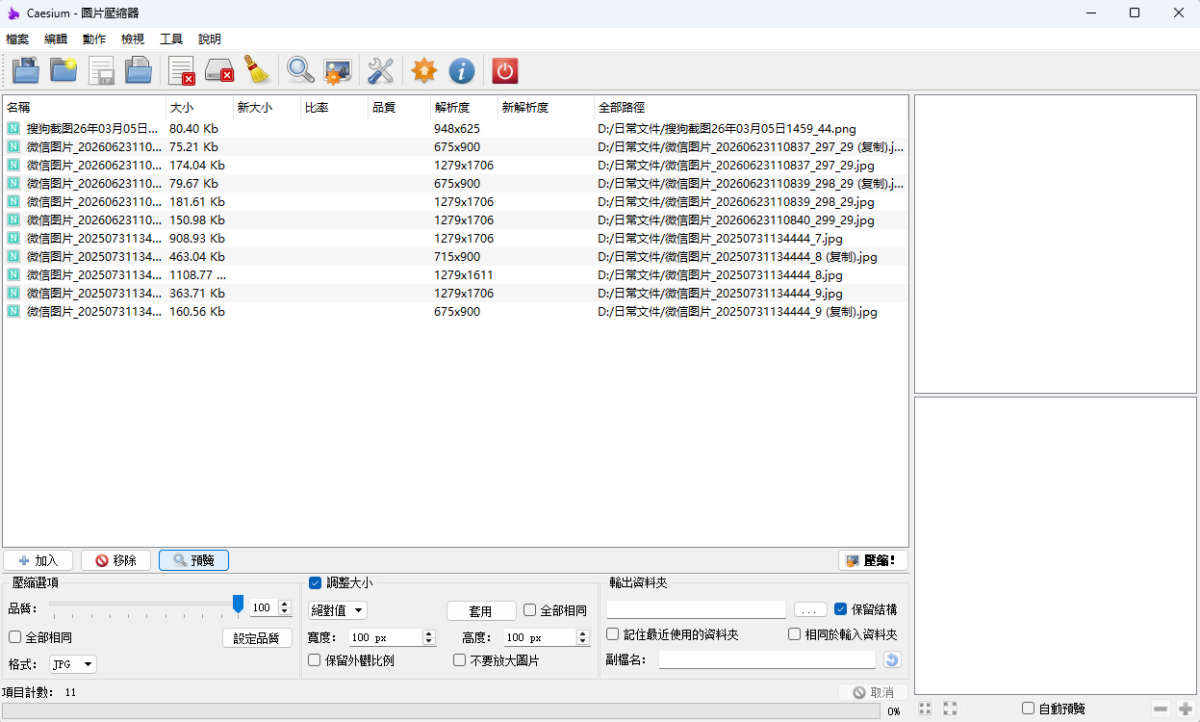
Task: Uncheck the 保留結構 checkbox
Action: pos(841,608)
